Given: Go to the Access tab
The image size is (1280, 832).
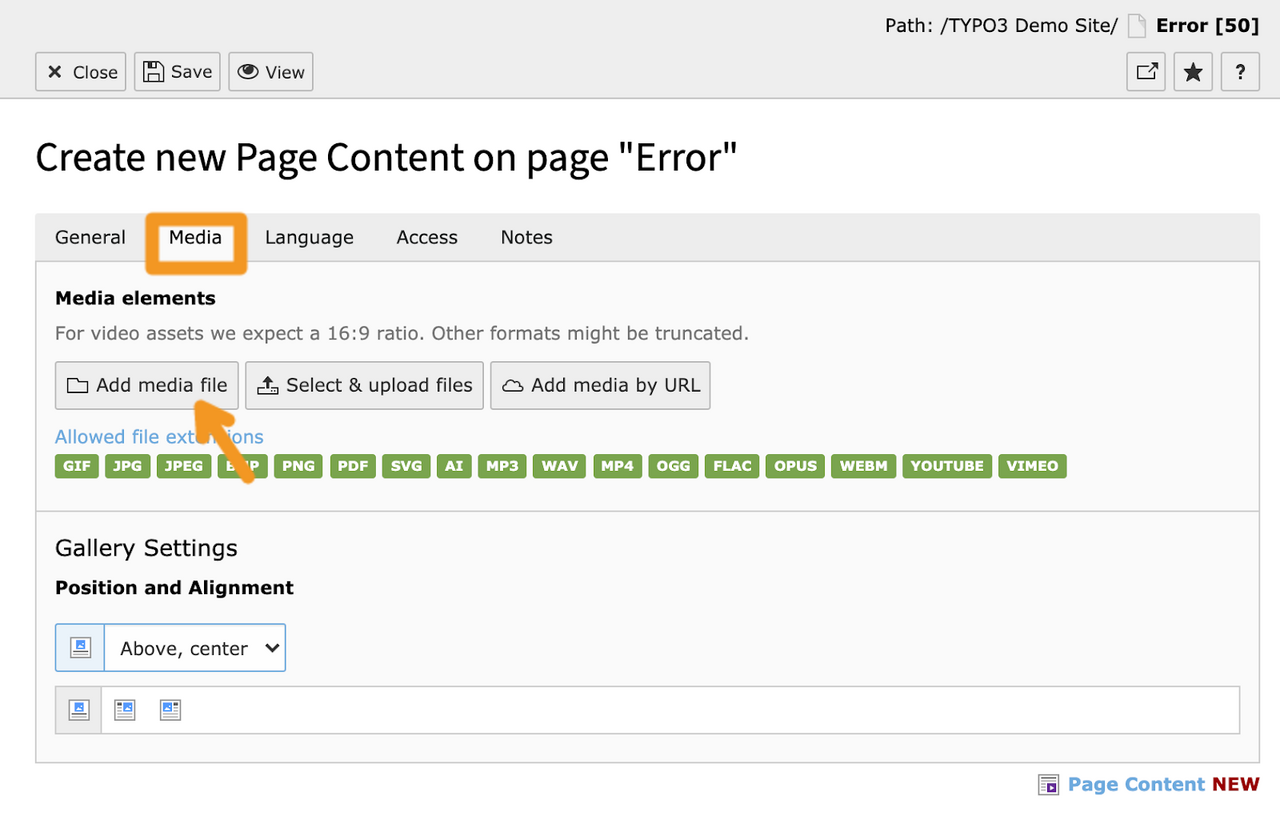Looking at the screenshot, I should 427,237.
